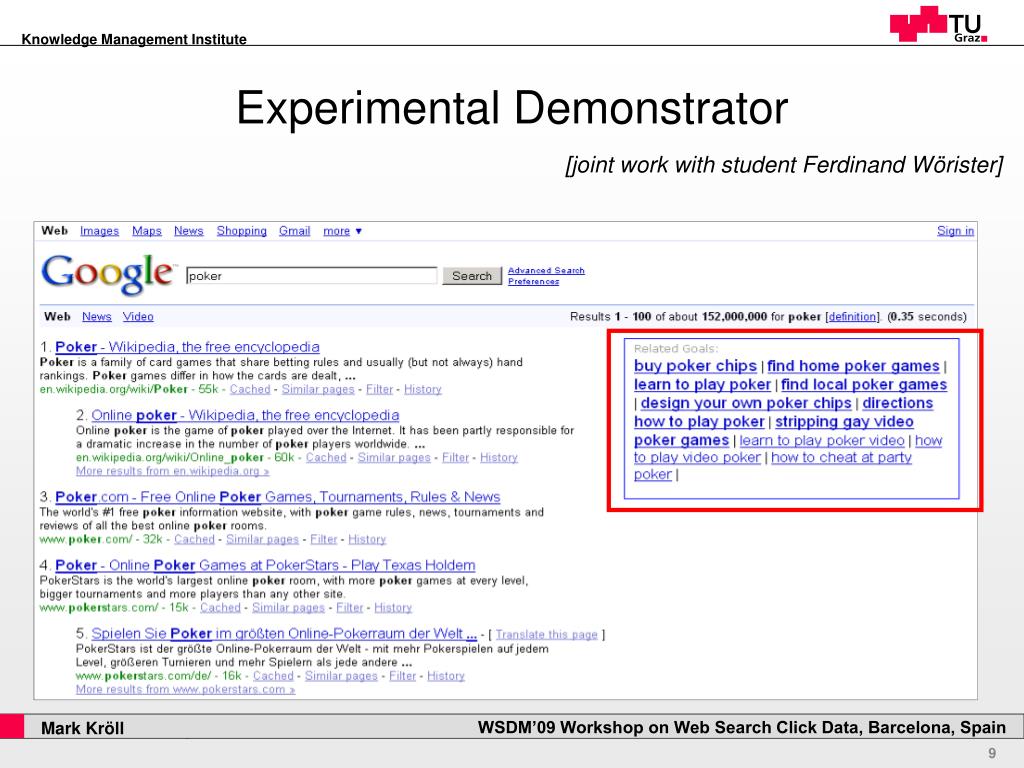Click the Search button

point(472,276)
